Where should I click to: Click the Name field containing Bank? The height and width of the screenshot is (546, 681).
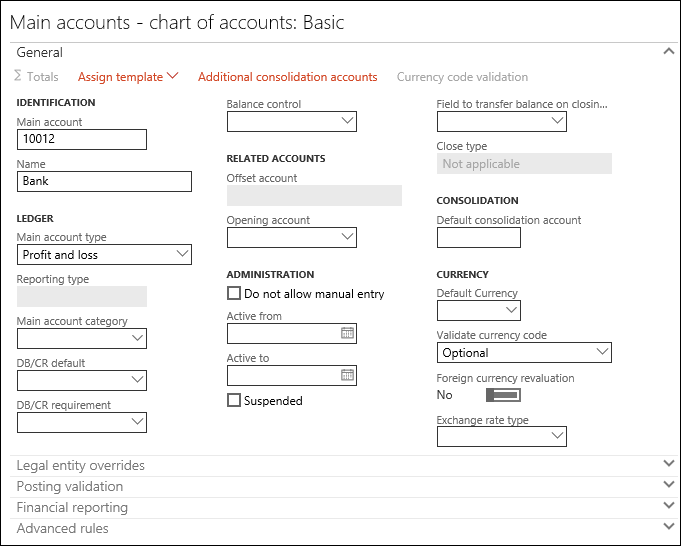click(104, 181)
